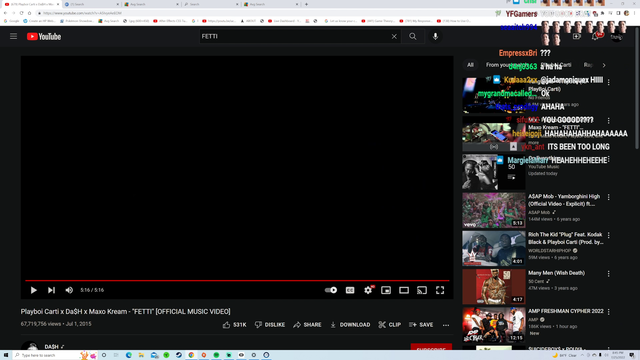Play the video with the play button

(33, 290)
